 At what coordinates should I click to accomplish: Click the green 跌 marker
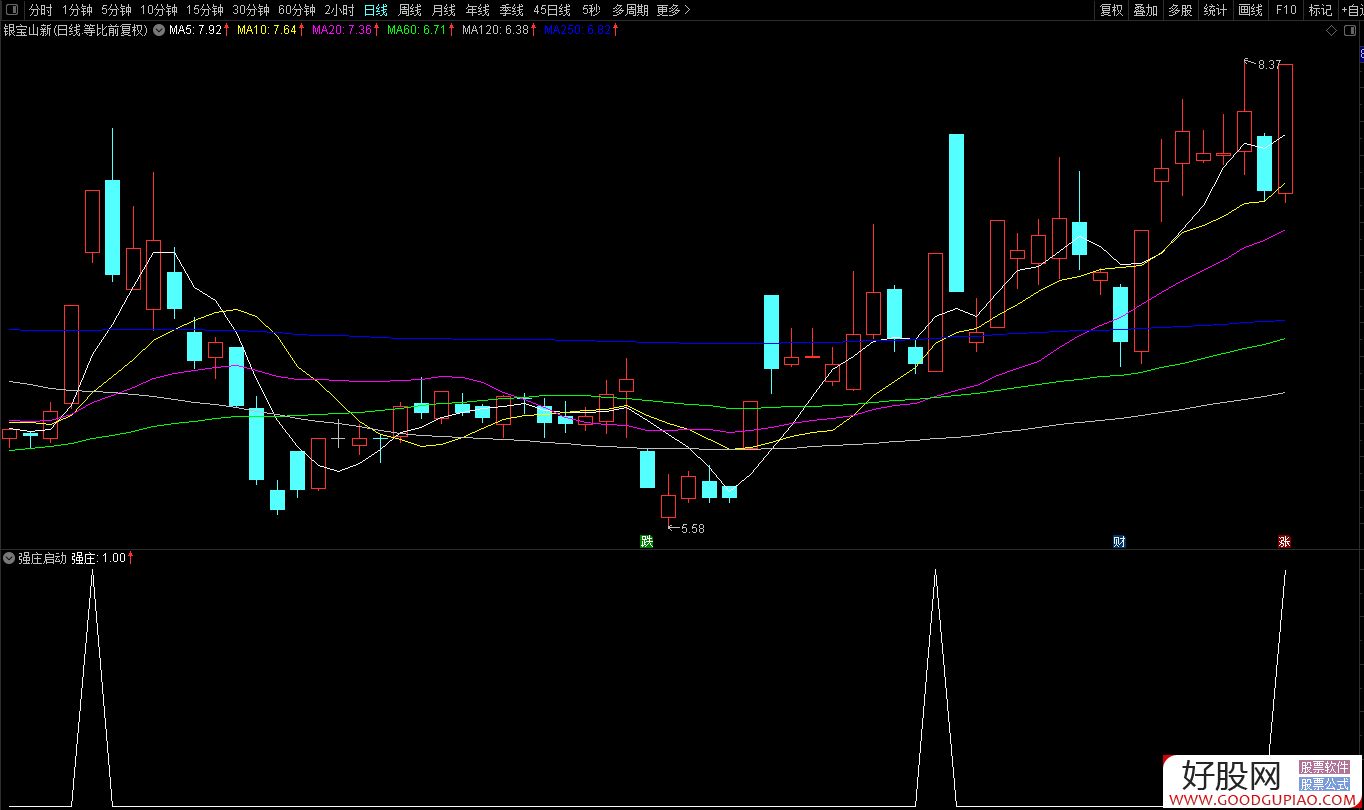click(647, 542)
